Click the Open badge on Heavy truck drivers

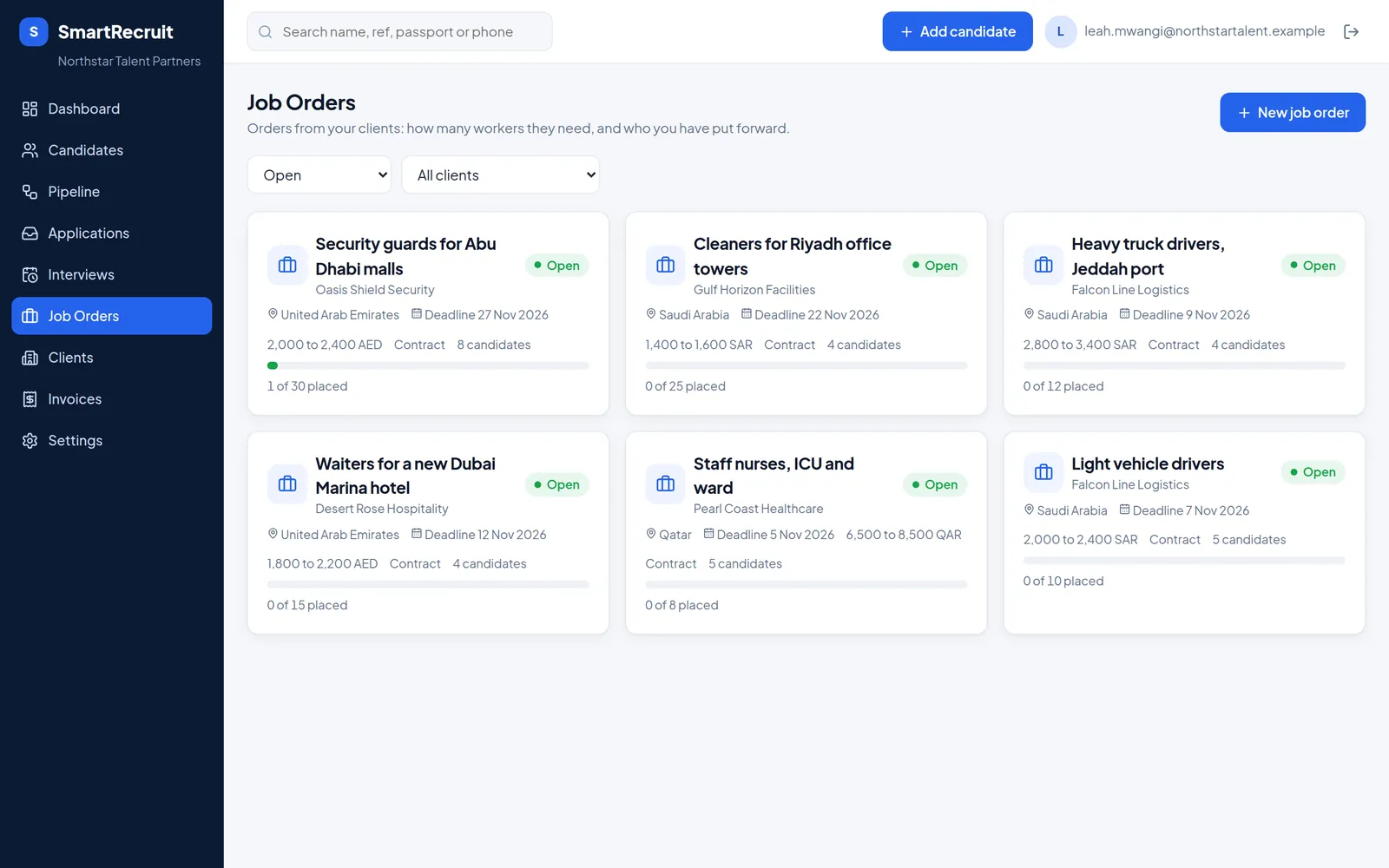pyautogui.click(x=1313, y=266)
